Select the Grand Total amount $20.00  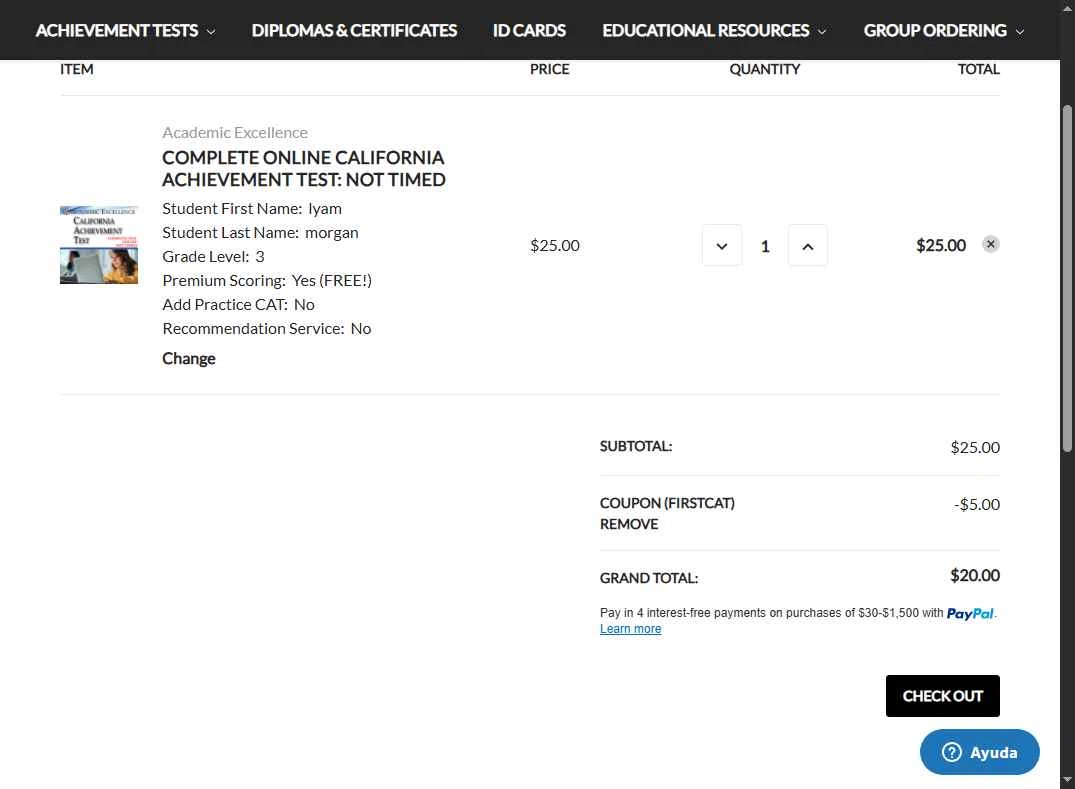[974, 576]
